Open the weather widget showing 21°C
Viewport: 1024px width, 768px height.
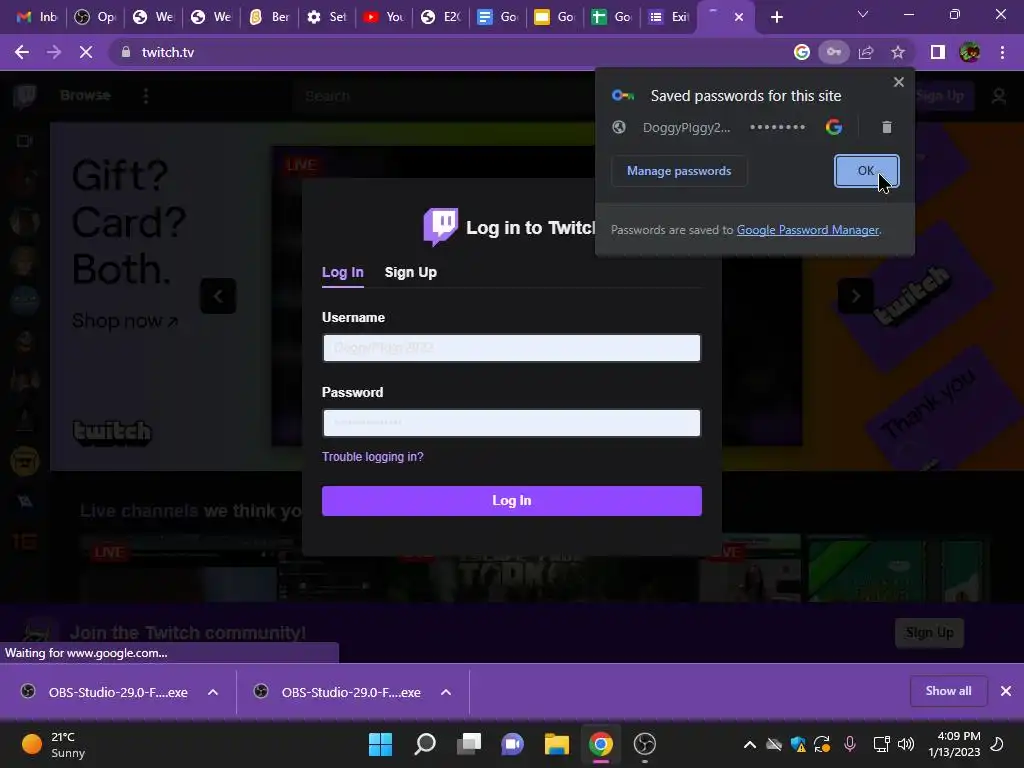click(x=54, y=744)
